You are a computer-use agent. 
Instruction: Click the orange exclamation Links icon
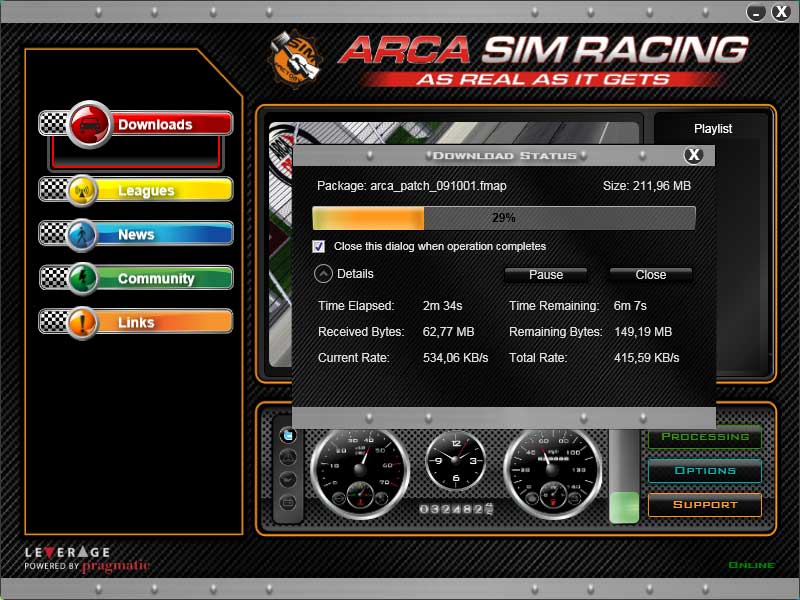click(82, 323)
